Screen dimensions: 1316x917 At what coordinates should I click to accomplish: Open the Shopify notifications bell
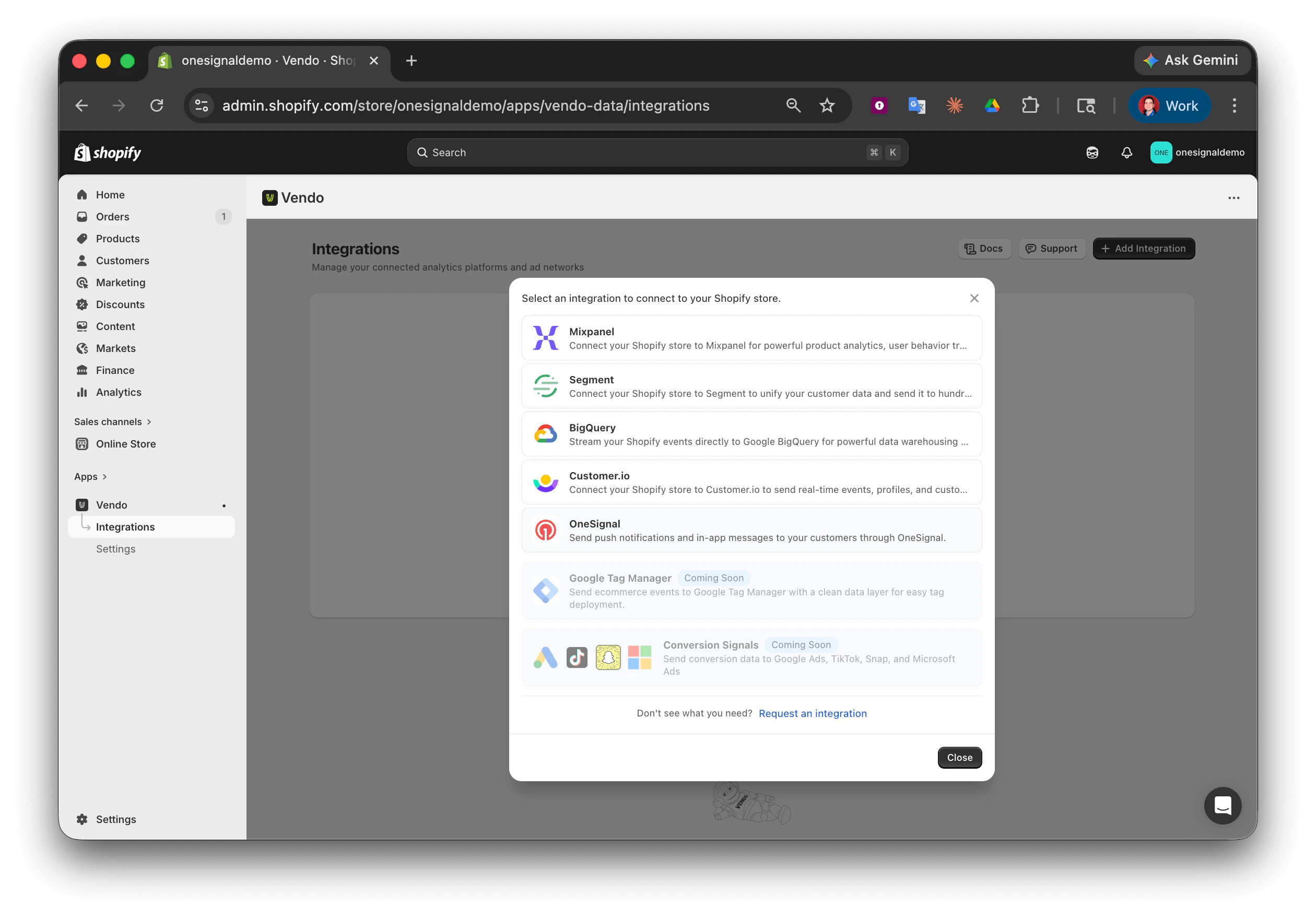[x=1126, y=152]
